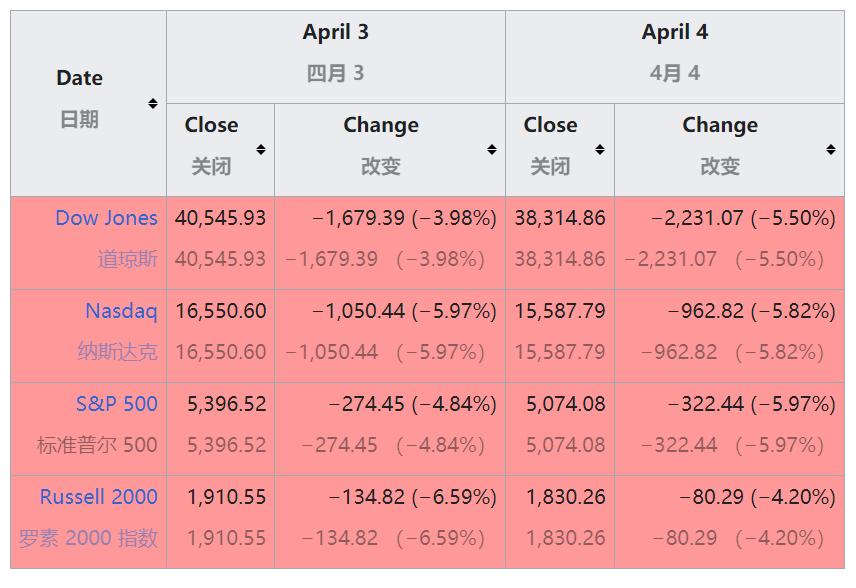Click Russell 2000 change −80.29 cell
This screenshot has width=856, height=588.
(729, 521)
